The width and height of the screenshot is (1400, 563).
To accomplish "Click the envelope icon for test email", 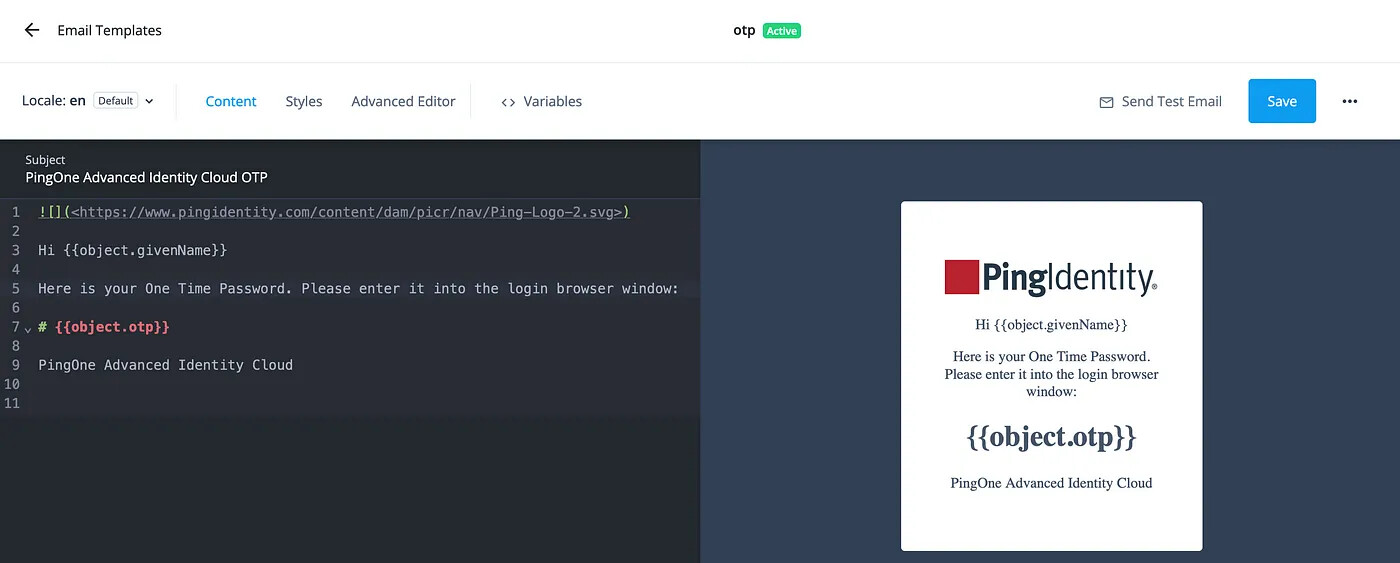I will [x=1106, y=102].
